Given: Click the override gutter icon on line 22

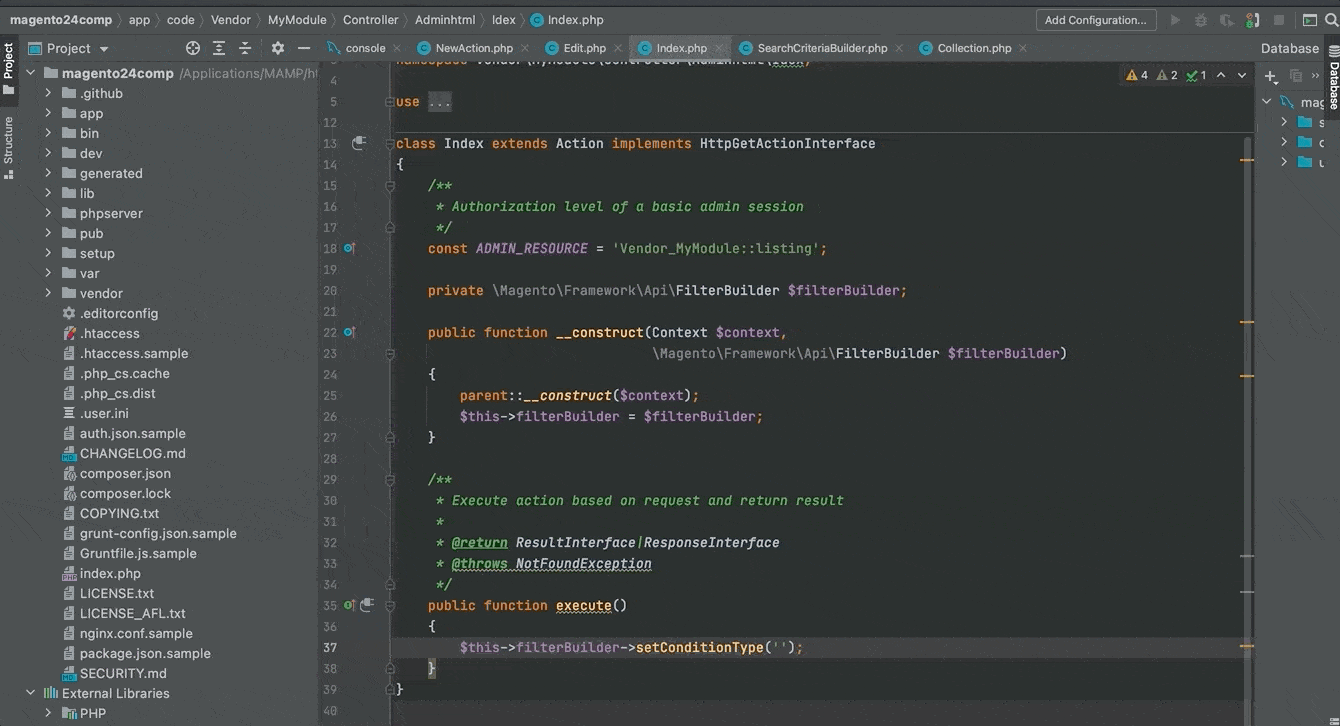Looking at the screenshot, I should 349,332.
